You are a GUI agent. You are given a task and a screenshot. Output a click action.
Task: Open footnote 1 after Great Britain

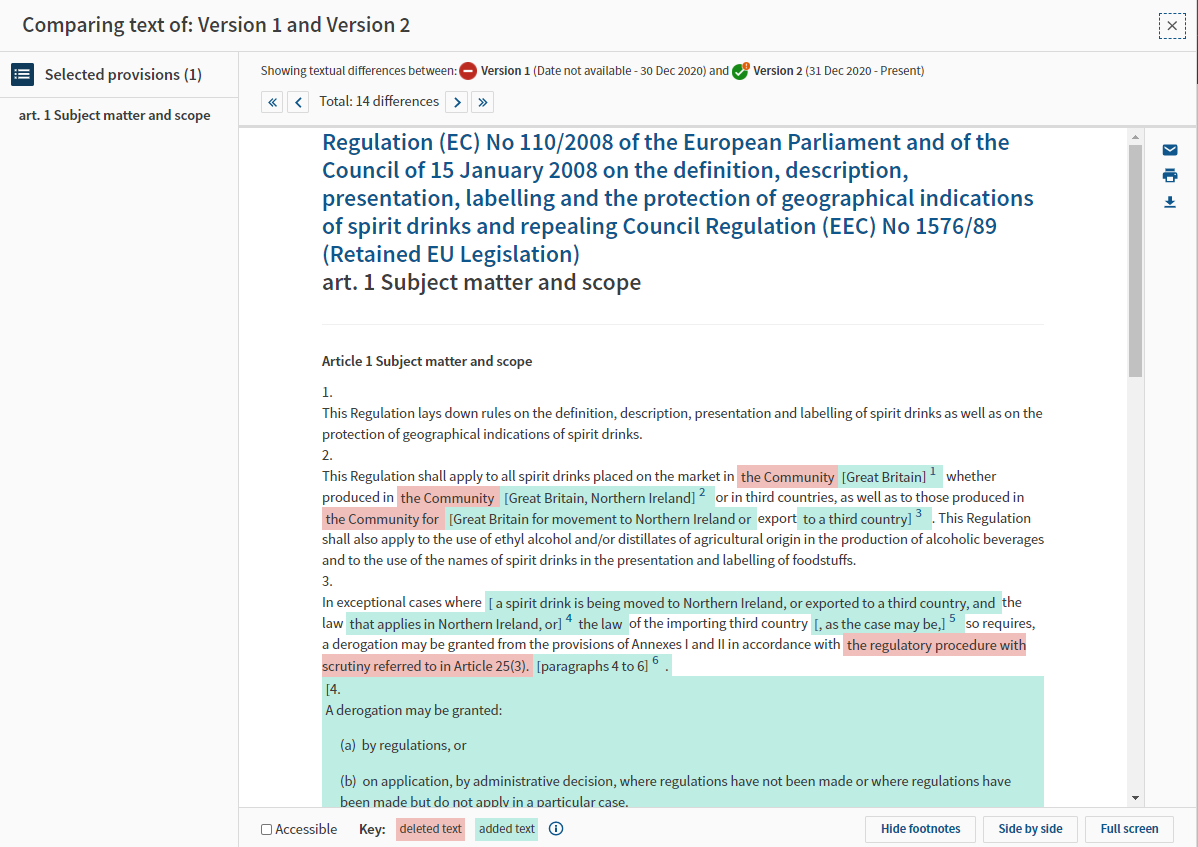point(933,471)
